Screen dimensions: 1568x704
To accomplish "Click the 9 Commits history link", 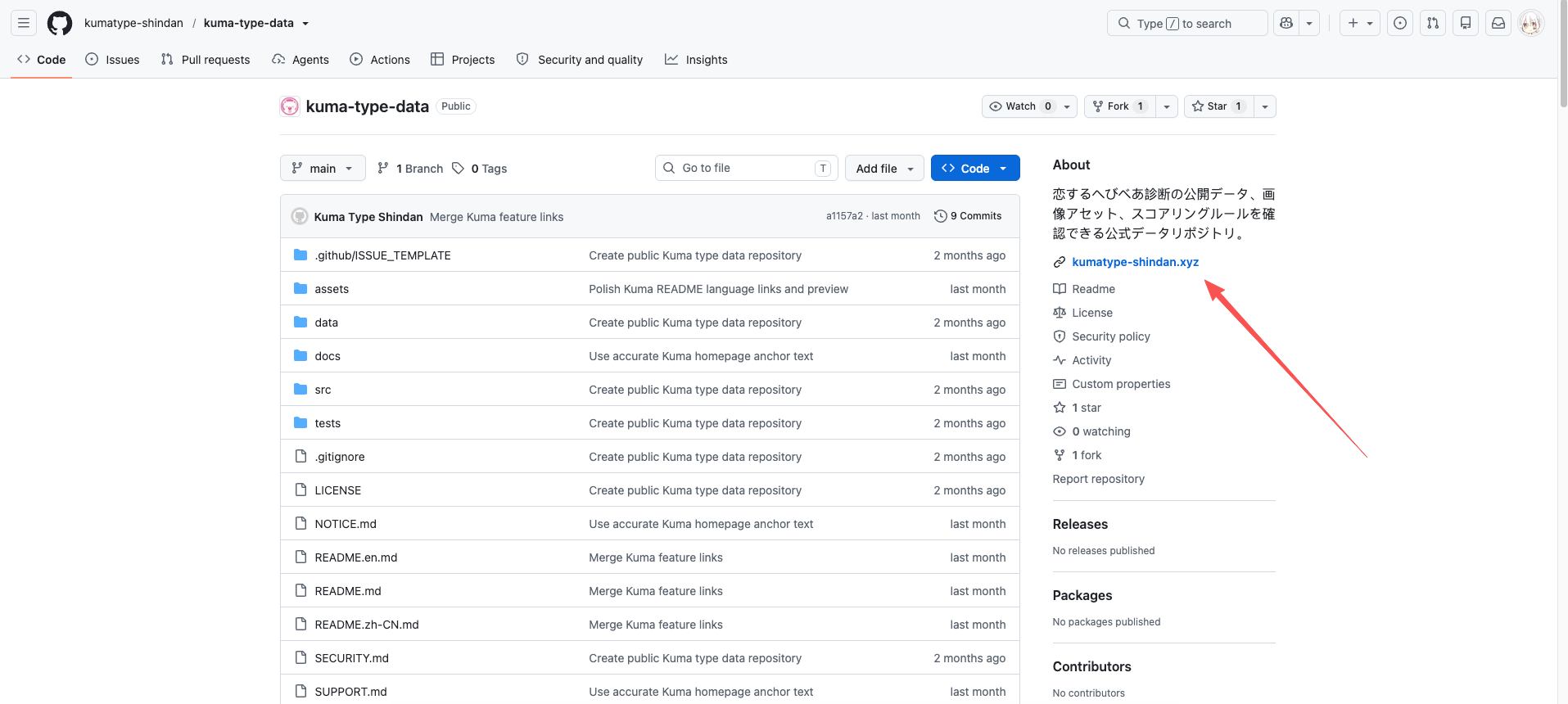I will [968, 216].
